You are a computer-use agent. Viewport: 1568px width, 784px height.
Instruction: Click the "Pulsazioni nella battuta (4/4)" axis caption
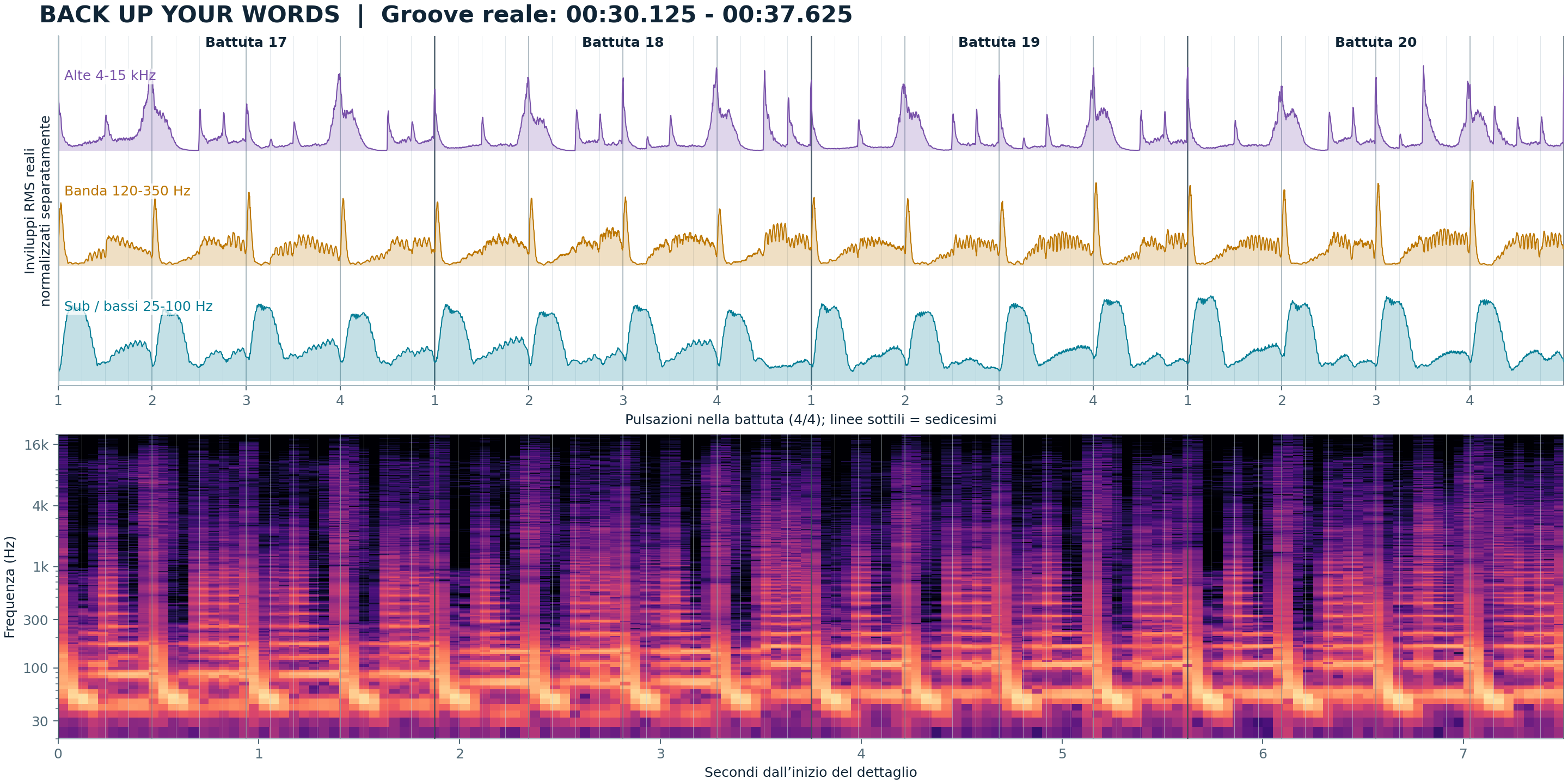coord(723,419)
